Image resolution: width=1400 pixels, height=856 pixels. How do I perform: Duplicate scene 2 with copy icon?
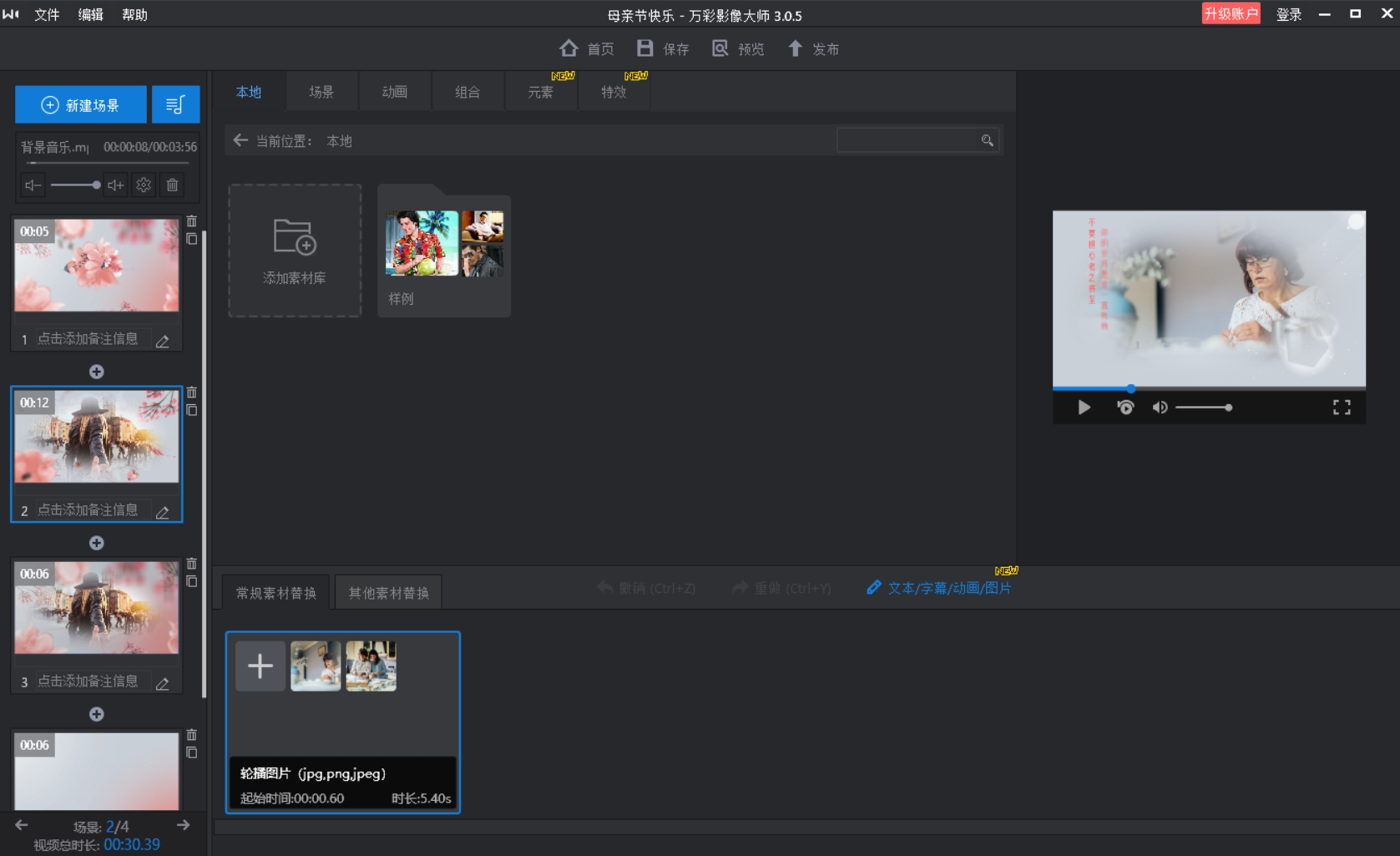click(192, 410)
